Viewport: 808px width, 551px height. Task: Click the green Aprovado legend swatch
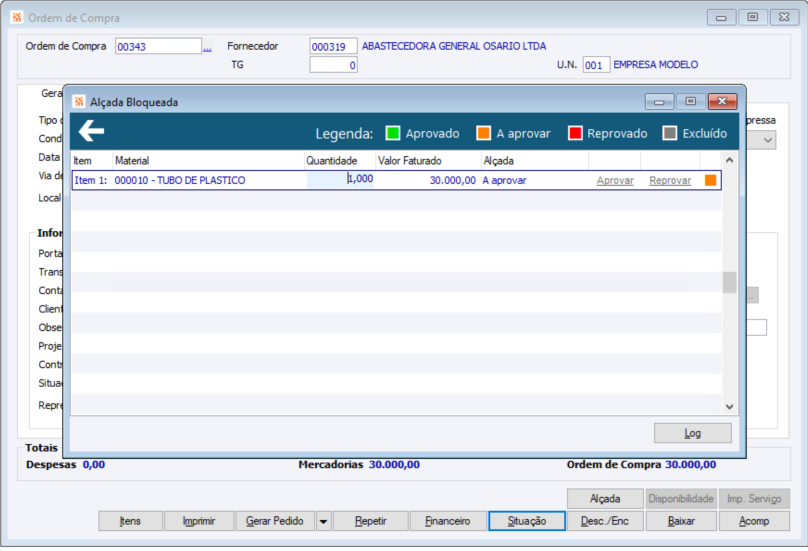click(x=393, y=133)
